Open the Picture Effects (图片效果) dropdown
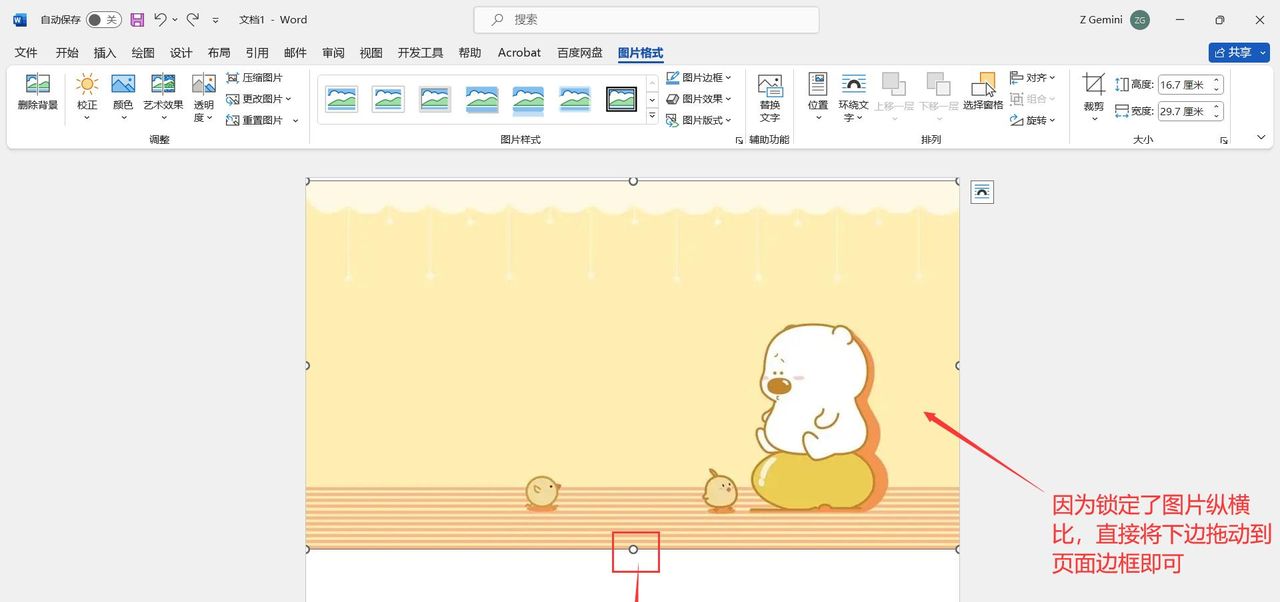This screenshot has height=602, width=1280. (x=697, y=98)
